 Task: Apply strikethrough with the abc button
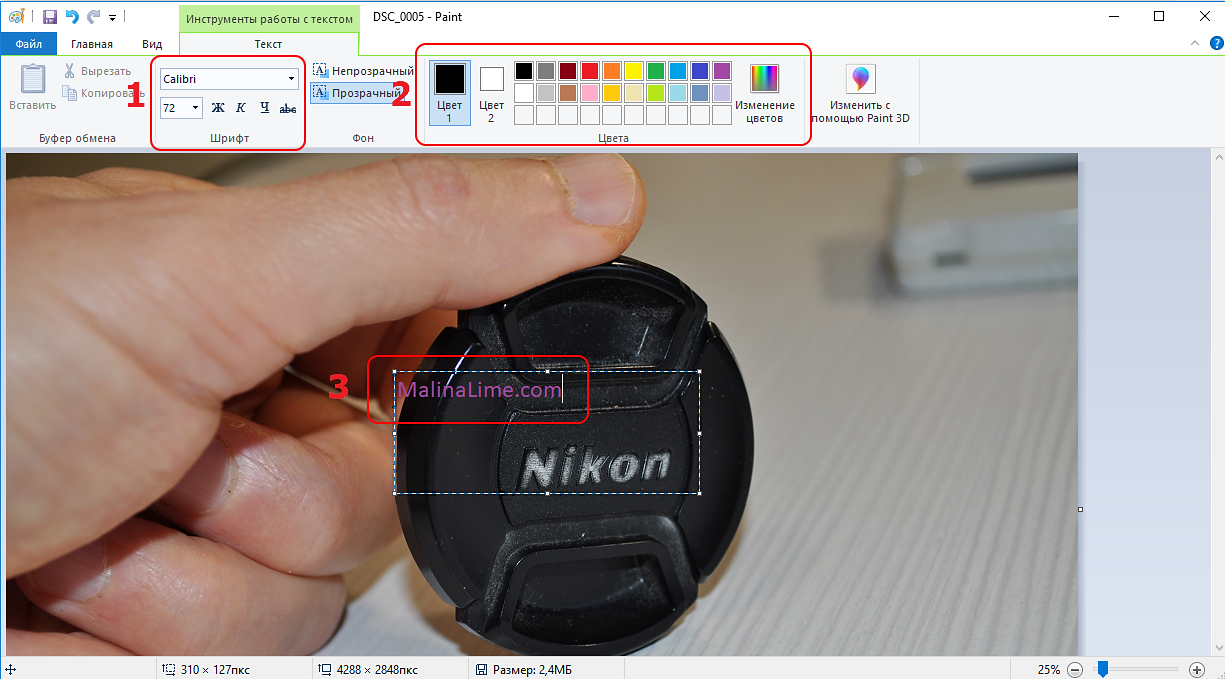[x=288, y=108]
